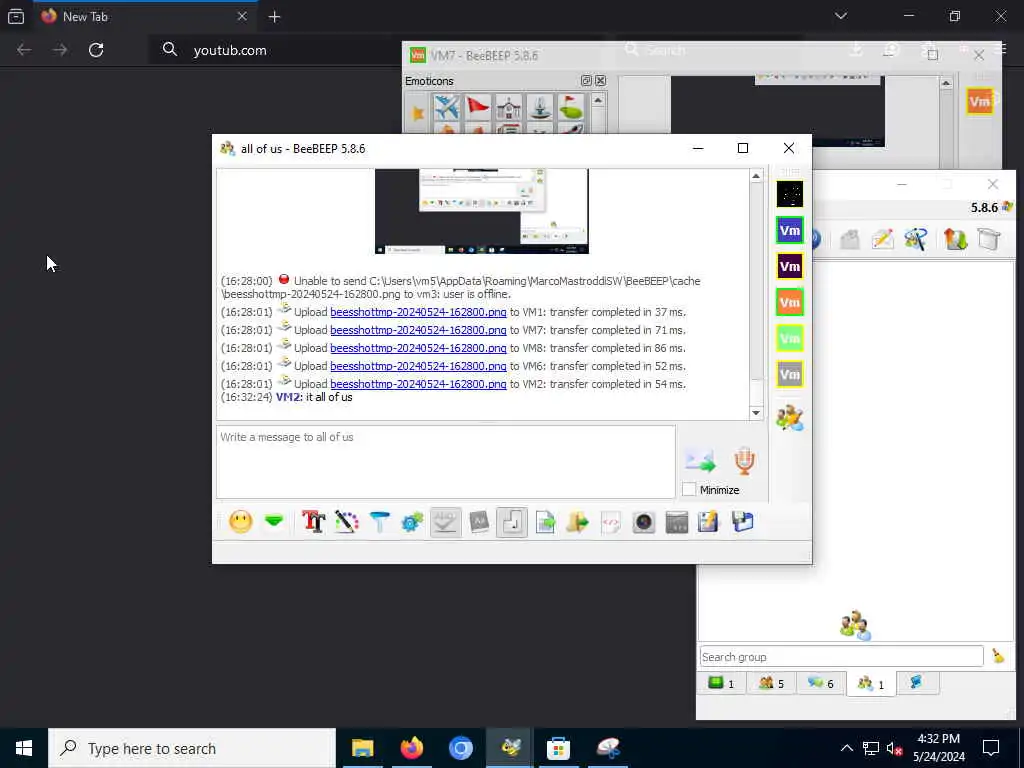Screen dimensions: 1024x768
Task: Focus the 'Write a message to all of us' box
Action: click(445, 462)
